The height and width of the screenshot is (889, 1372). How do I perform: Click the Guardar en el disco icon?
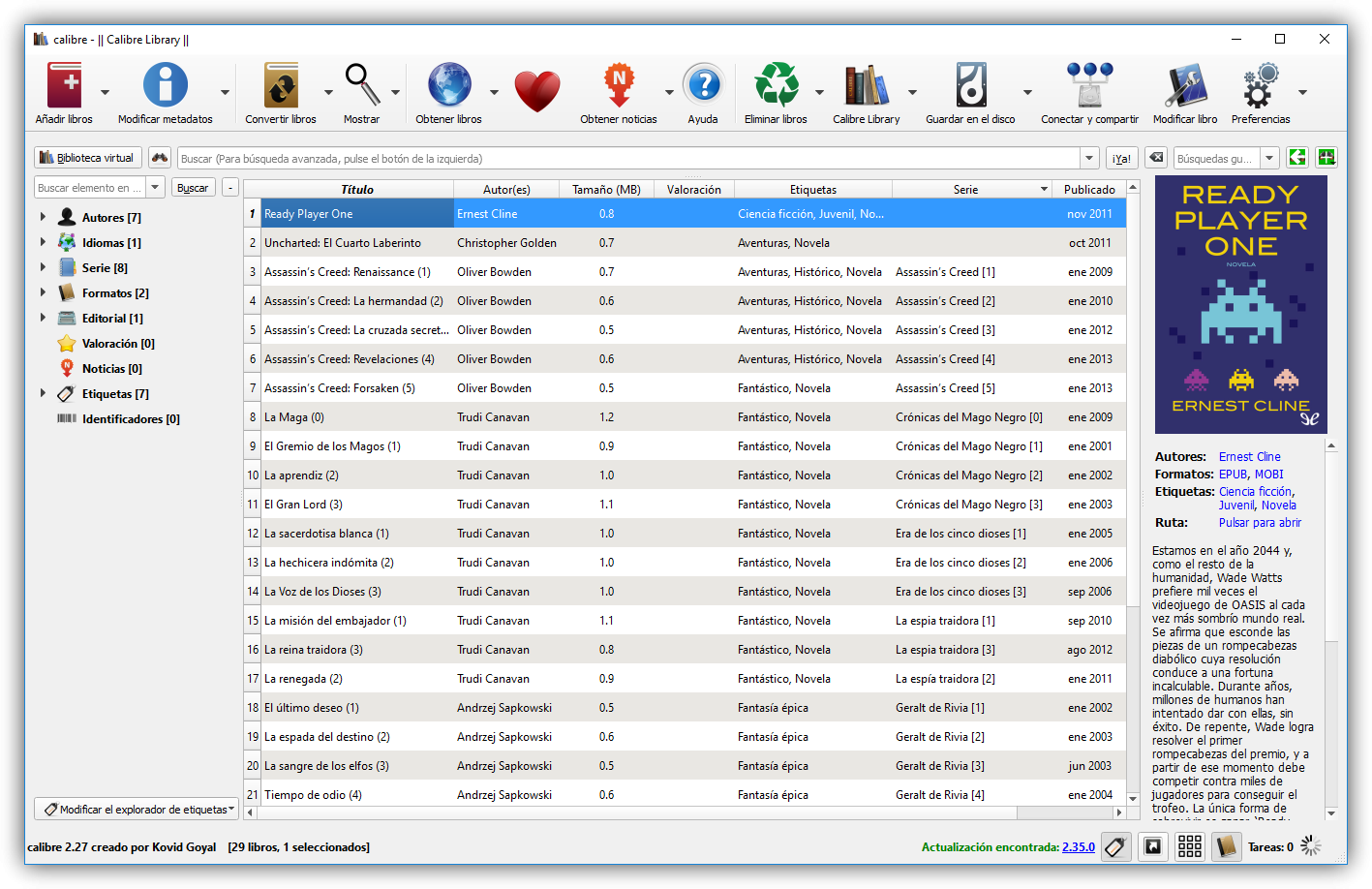971,85
